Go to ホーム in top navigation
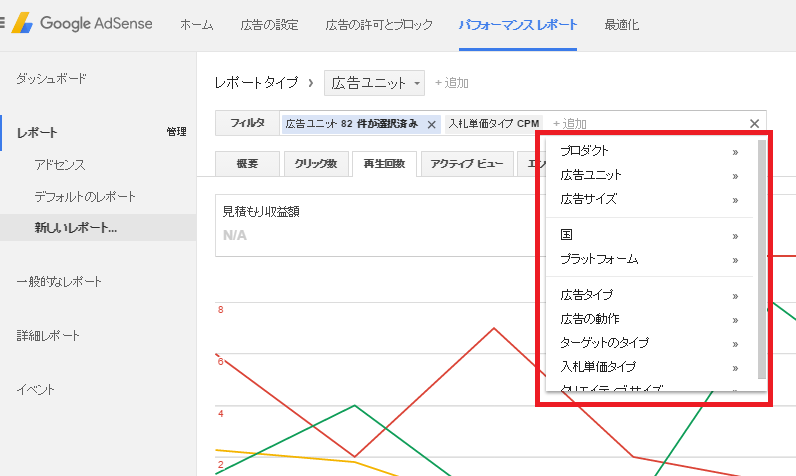This screenshot has height=476, width=796. point(196,24)
